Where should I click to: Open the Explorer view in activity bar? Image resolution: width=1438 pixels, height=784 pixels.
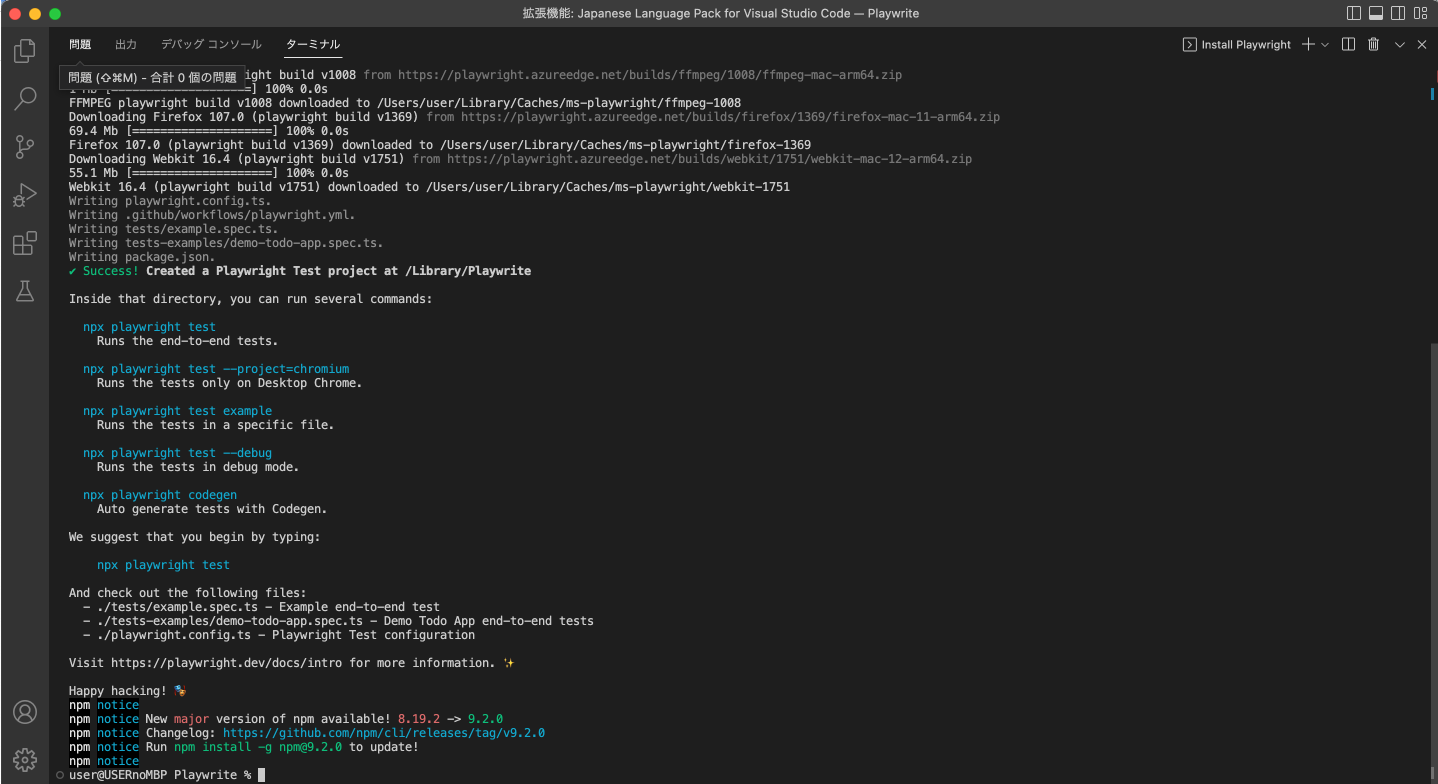pyautogui.click(x=25, y=51)
